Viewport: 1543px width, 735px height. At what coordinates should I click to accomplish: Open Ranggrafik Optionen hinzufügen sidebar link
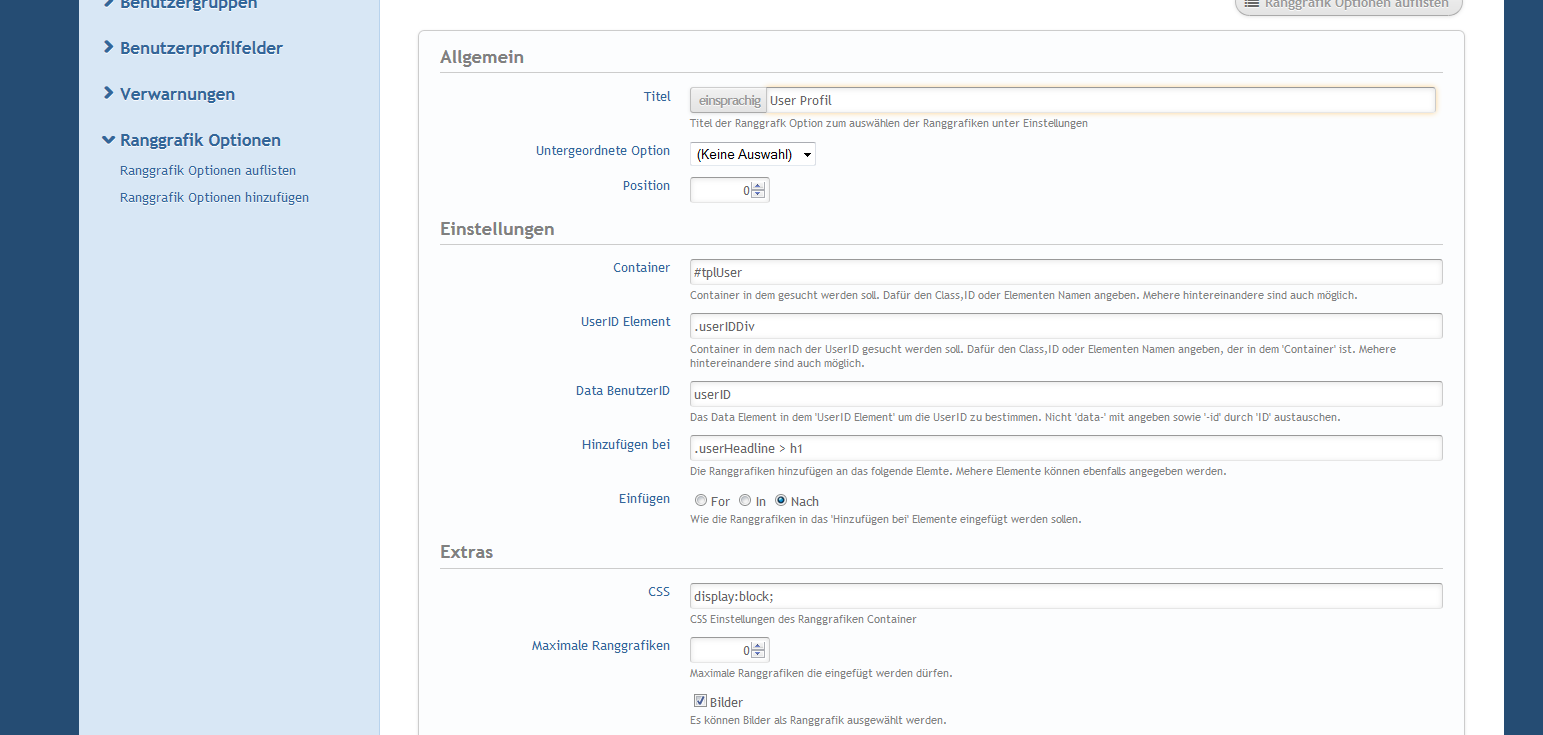(214, 198)
